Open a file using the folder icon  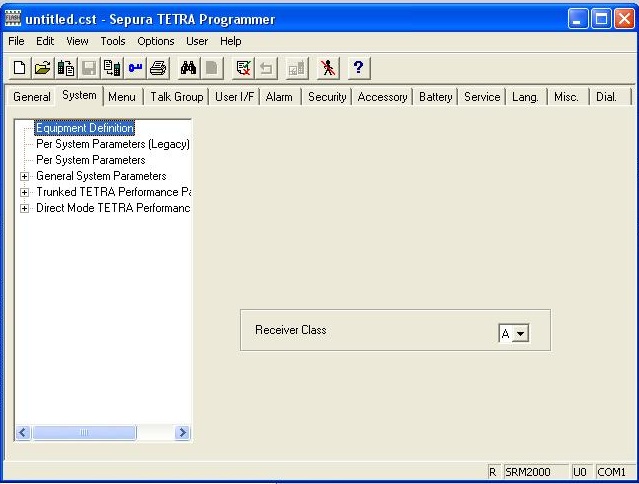coord(43,68)
